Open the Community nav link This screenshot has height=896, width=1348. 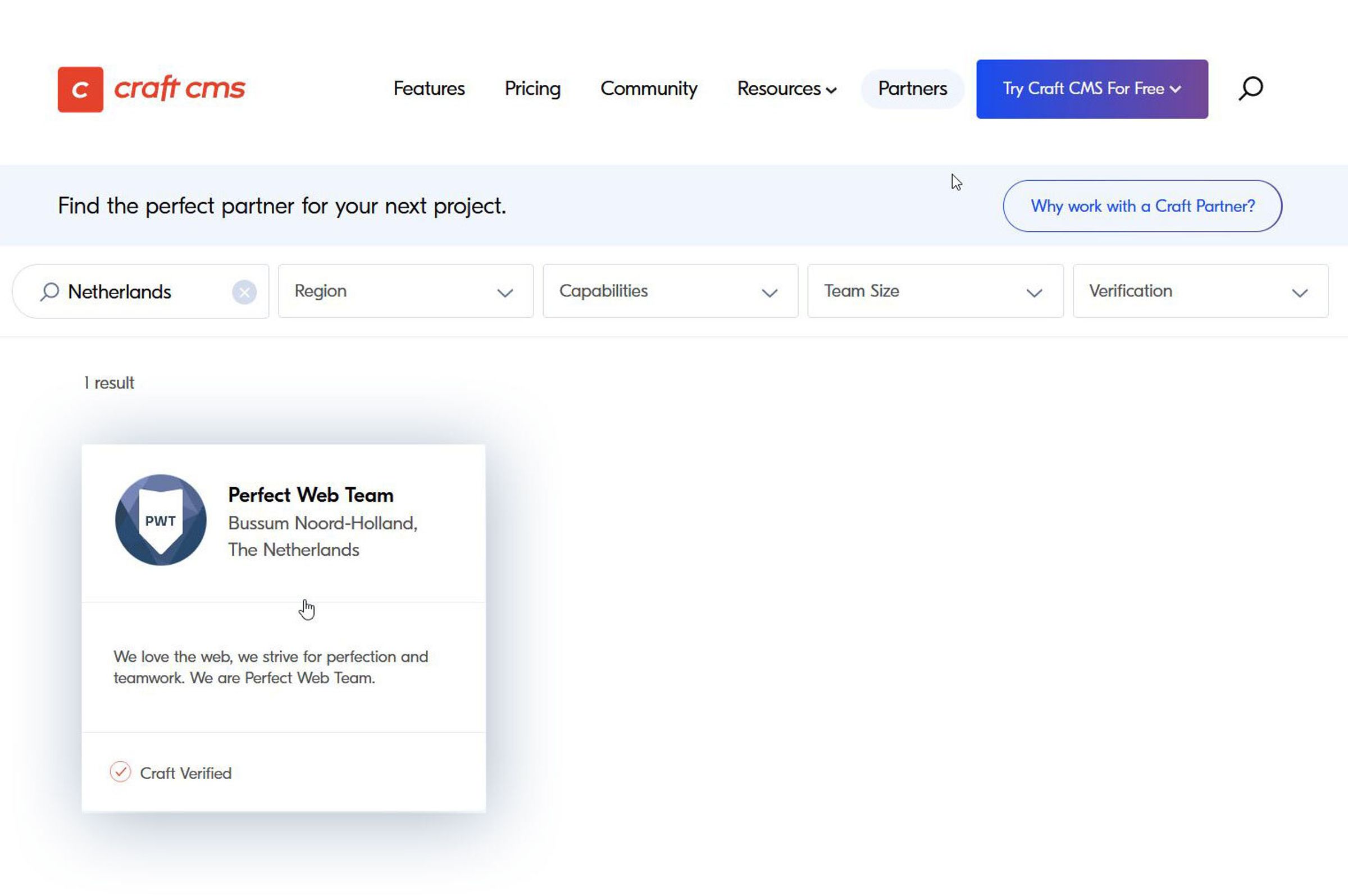[648, 89]
